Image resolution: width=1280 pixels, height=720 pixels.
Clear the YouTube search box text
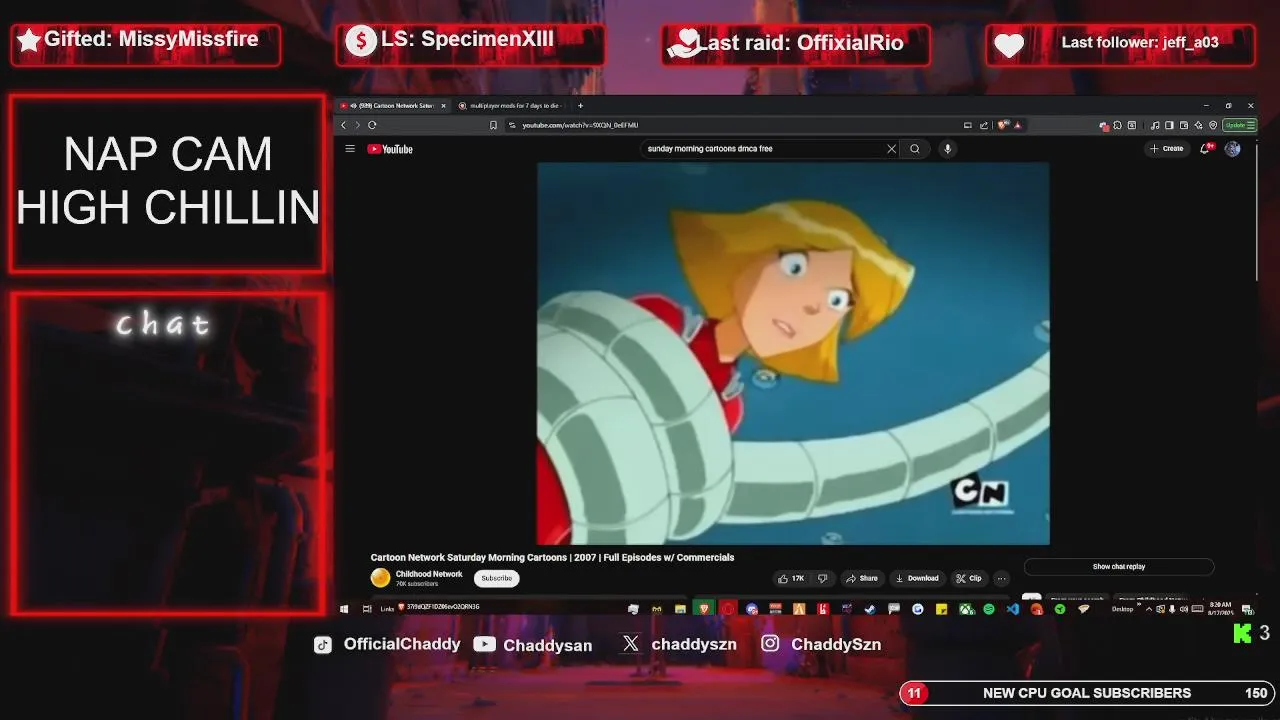[891, 149]
